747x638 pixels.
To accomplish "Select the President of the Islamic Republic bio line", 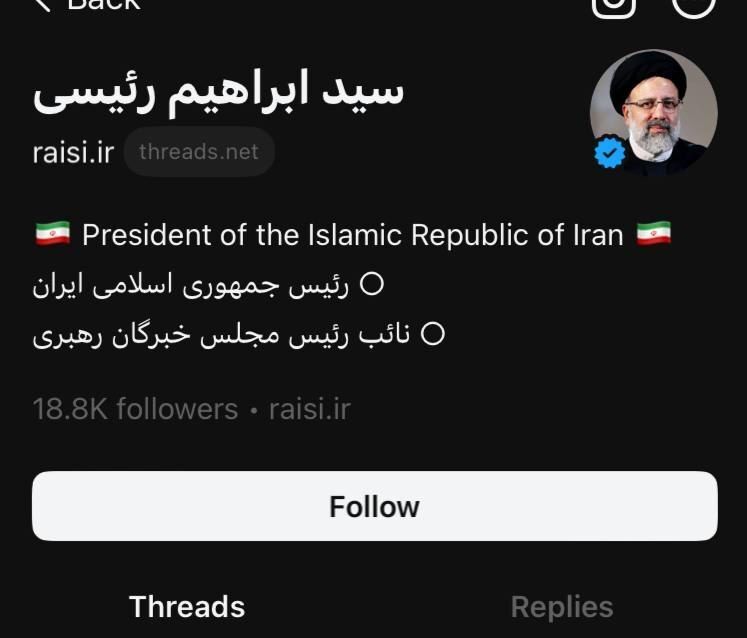I will (352, 235).
